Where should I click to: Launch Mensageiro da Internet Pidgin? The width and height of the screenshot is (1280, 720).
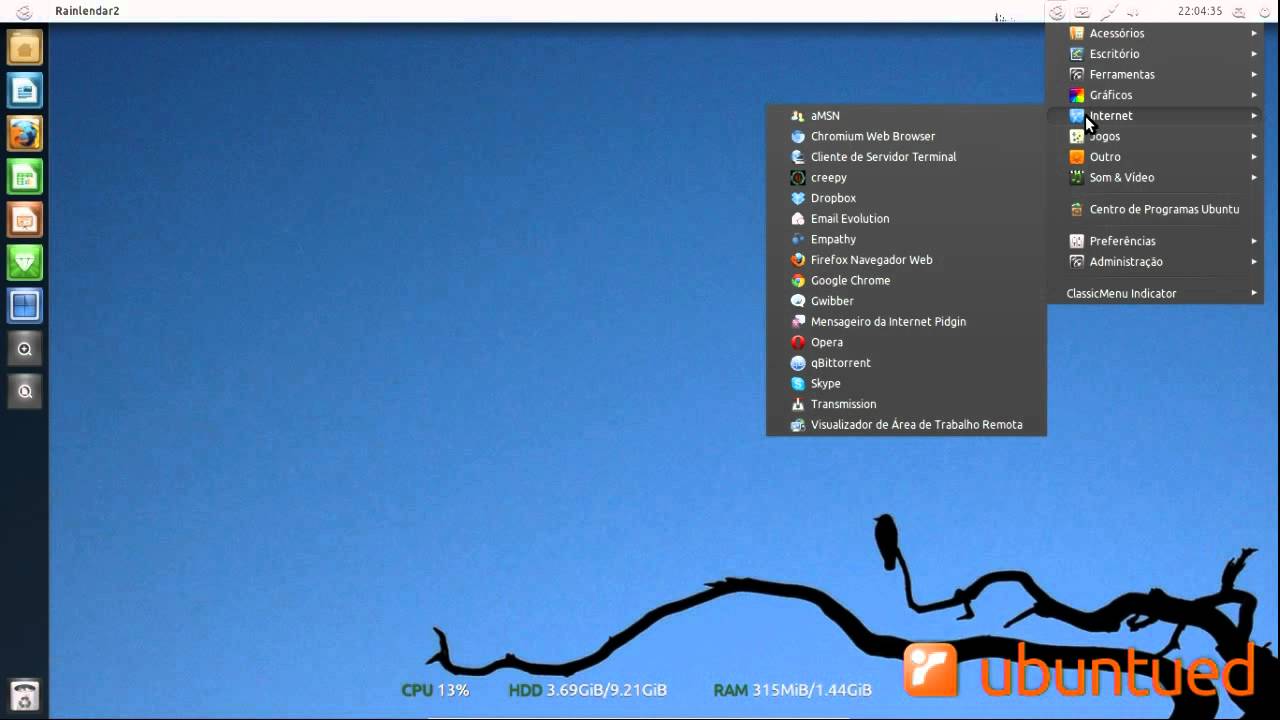(906, 321)
